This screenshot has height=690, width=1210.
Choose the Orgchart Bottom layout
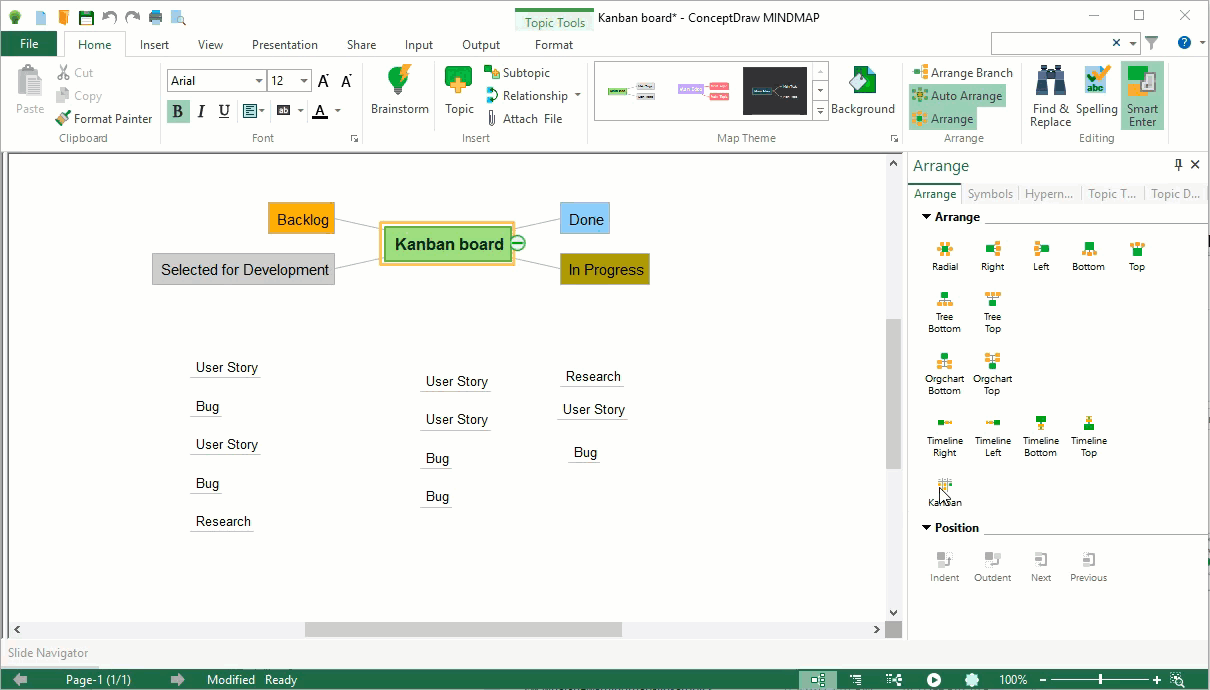(x=944, y=374)
